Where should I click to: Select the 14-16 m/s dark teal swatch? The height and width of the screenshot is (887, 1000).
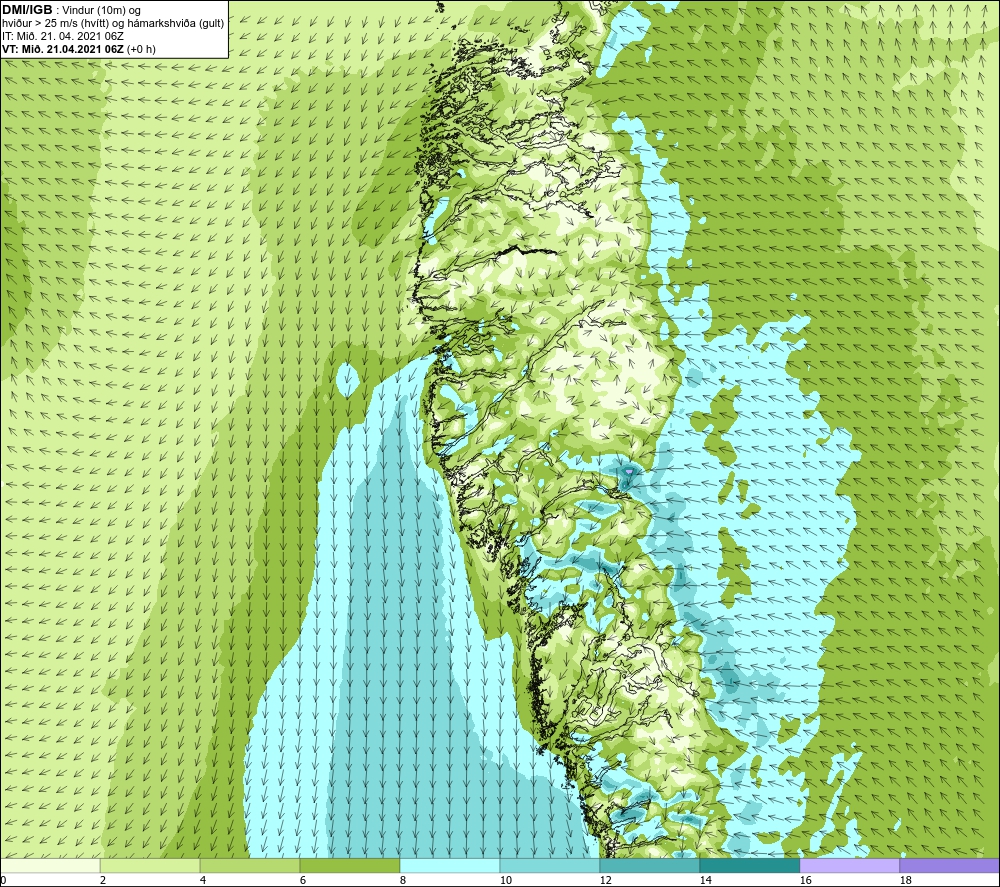coord(749,866)
